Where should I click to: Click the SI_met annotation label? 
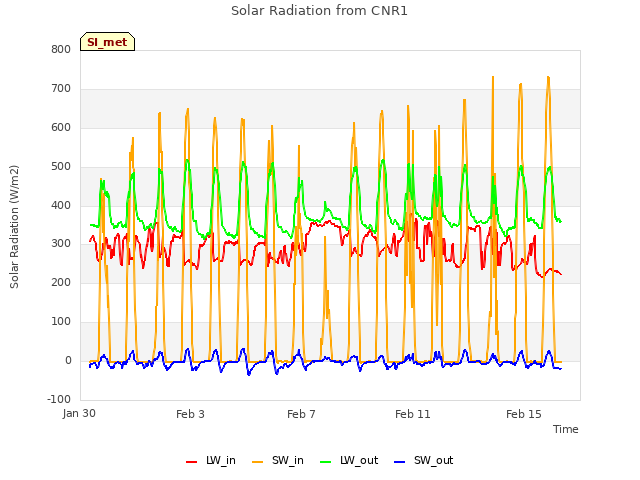click(x=107, y=42)
